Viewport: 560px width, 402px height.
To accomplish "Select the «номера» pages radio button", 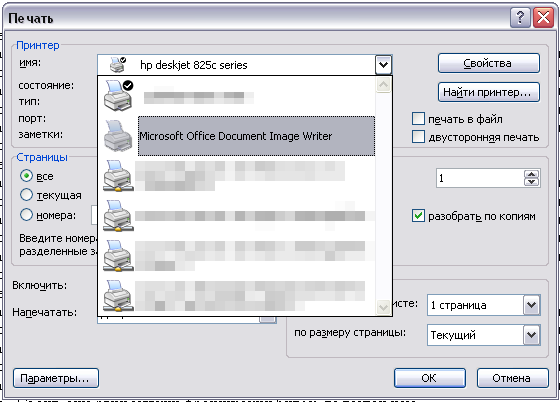I will point(26,215).
